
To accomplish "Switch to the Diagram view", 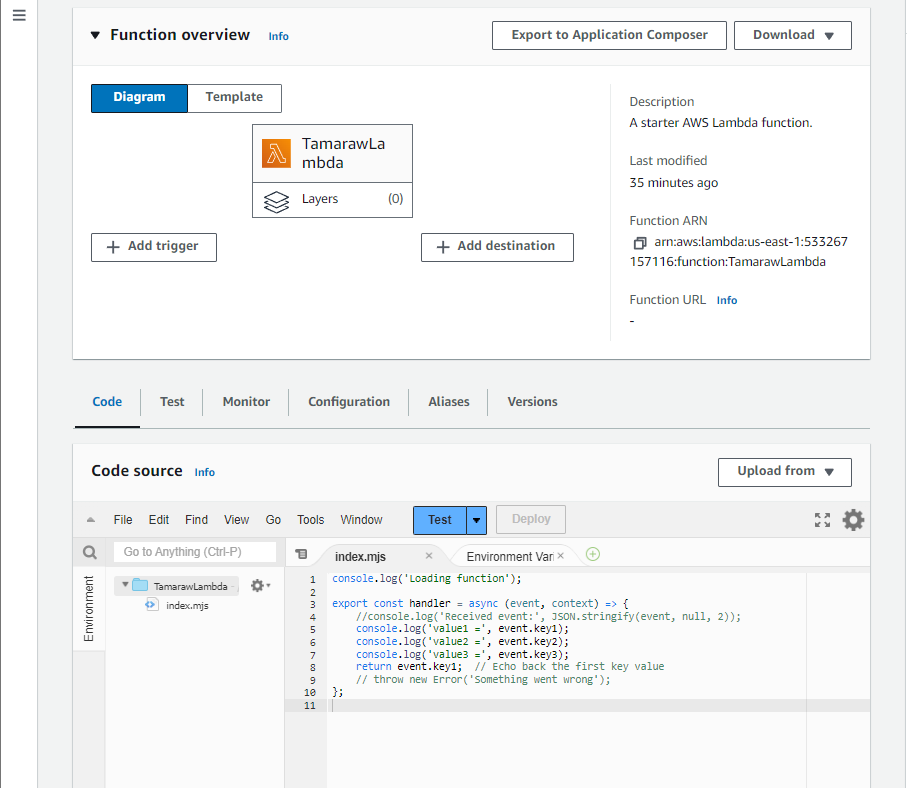I will click(139, 98).
